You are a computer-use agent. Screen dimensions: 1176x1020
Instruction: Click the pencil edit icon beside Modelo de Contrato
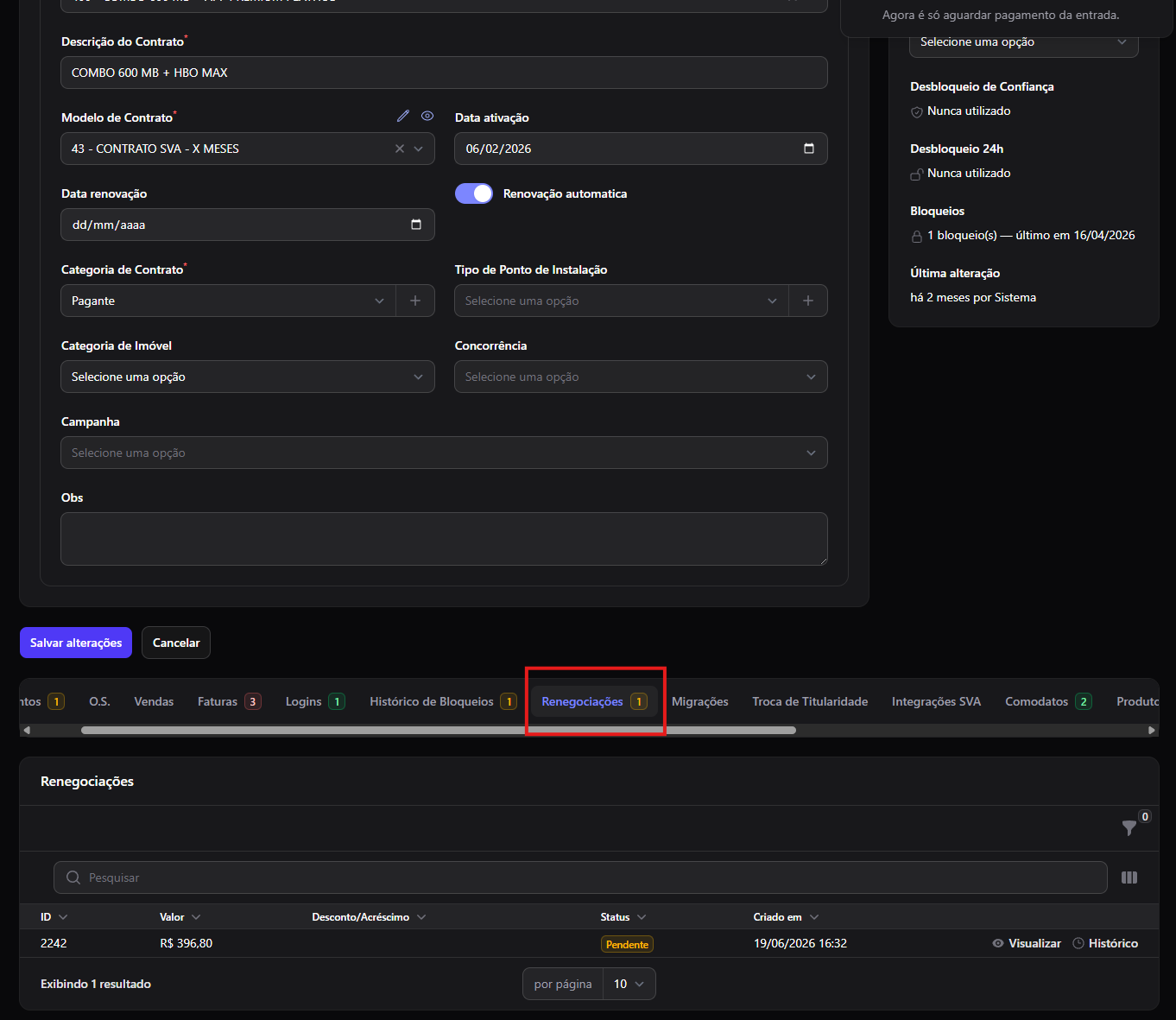(x=403, y=116)
